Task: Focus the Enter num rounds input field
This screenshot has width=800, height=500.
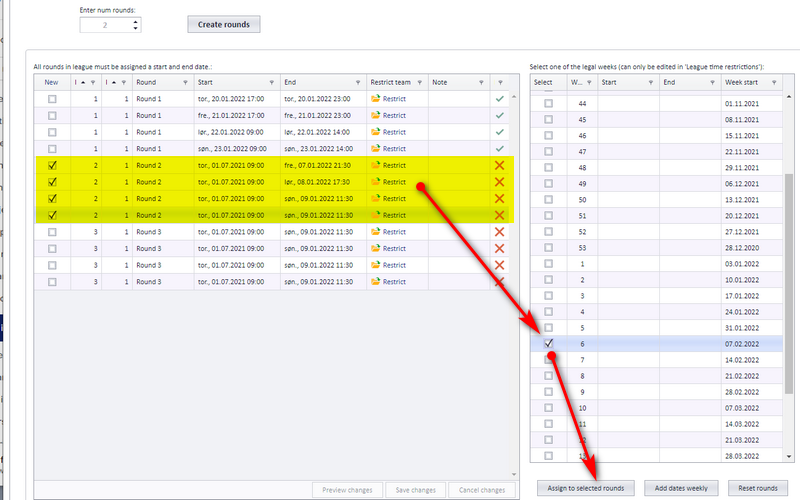Action: [105, 25]
